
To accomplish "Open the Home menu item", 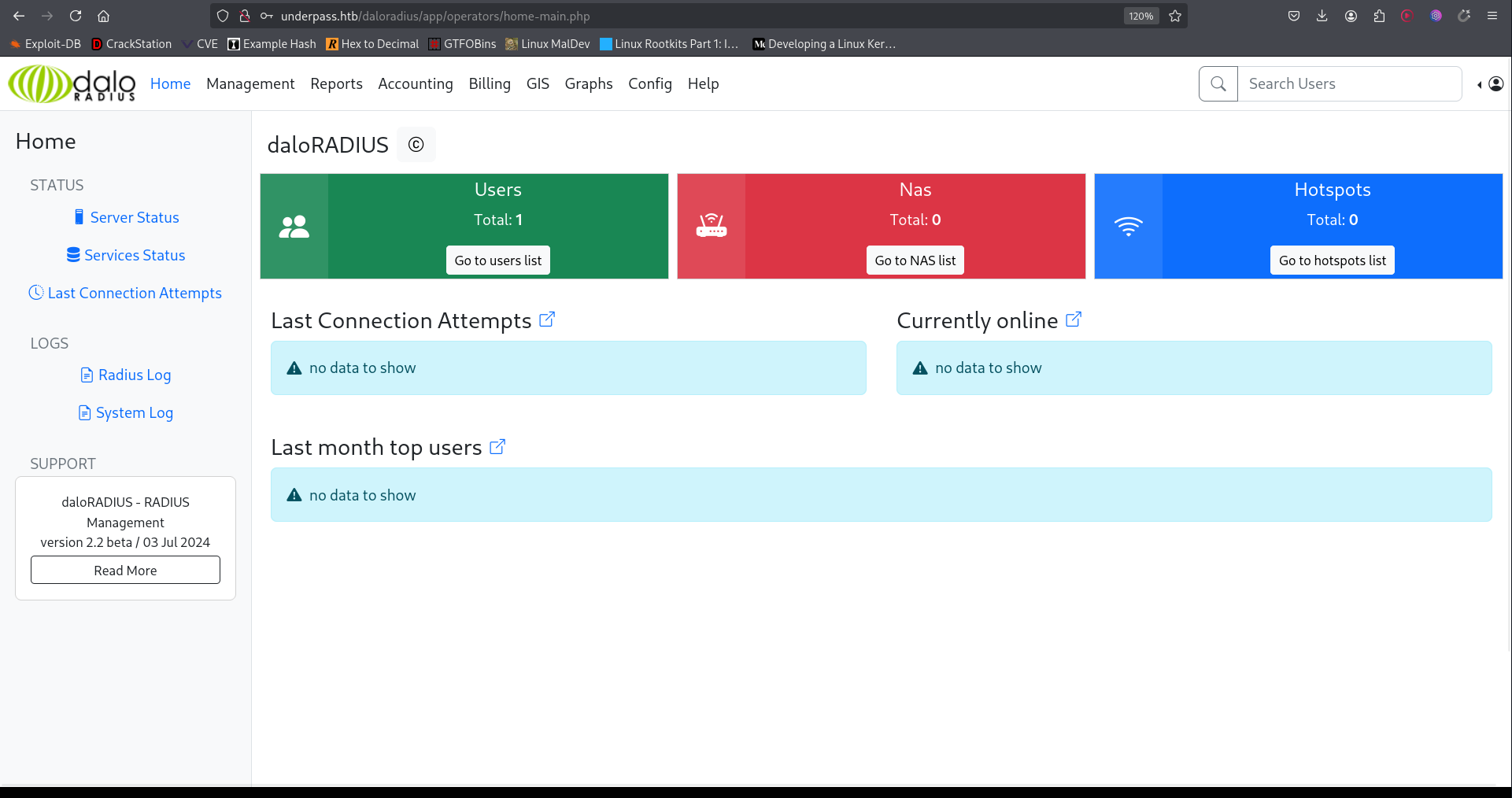I will coord(170,83).
